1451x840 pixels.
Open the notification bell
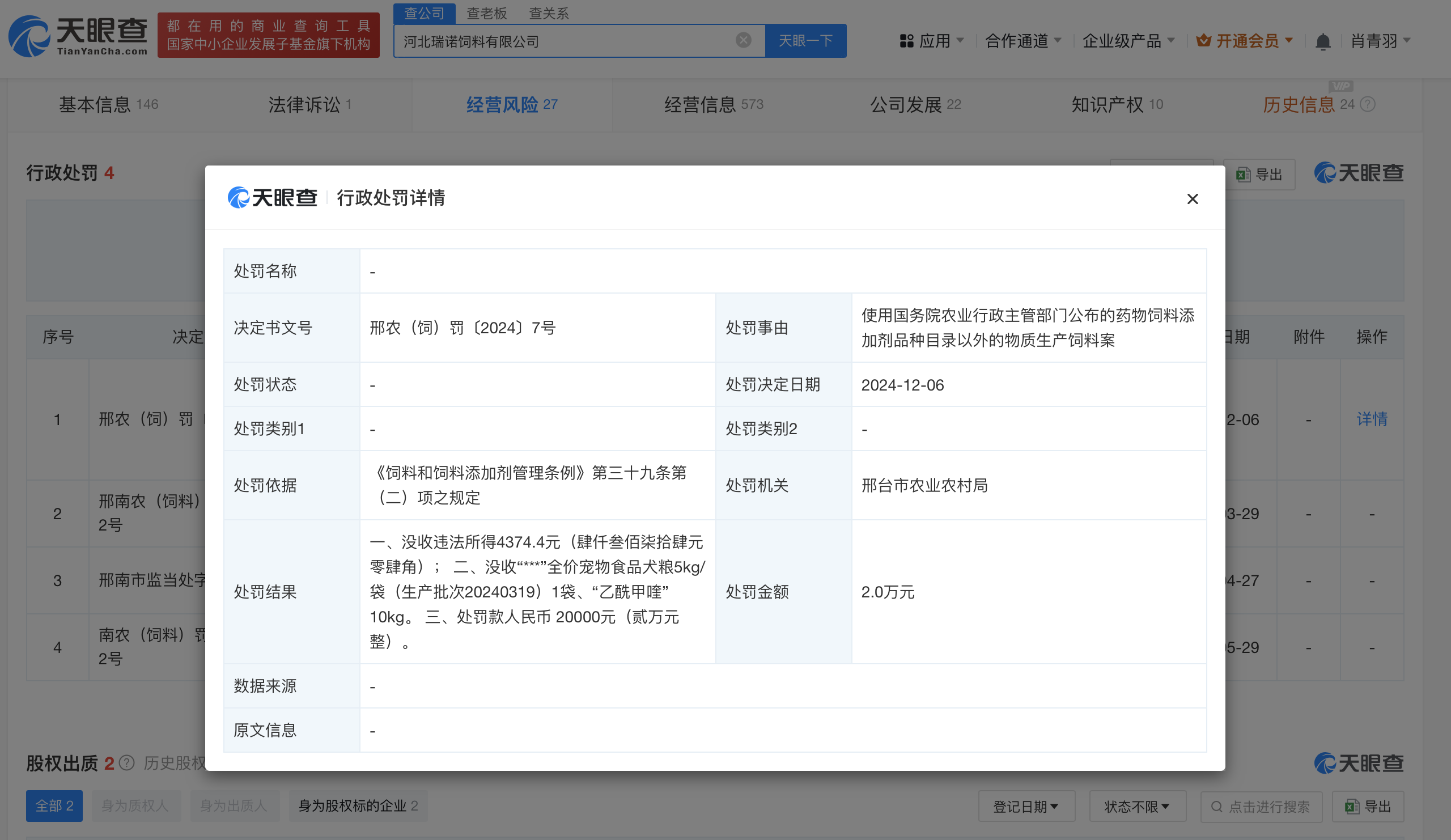coord(1322,41)
